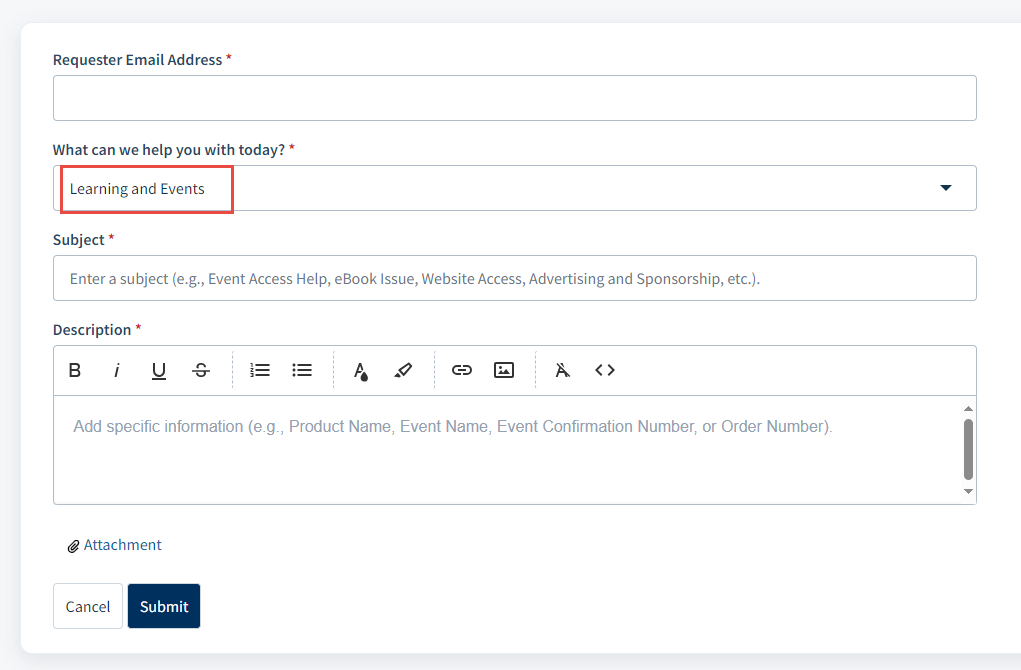This screenshot has width=1021, height=670.
Task: Click the "Description" field label
Action: [x=92, y=330]
